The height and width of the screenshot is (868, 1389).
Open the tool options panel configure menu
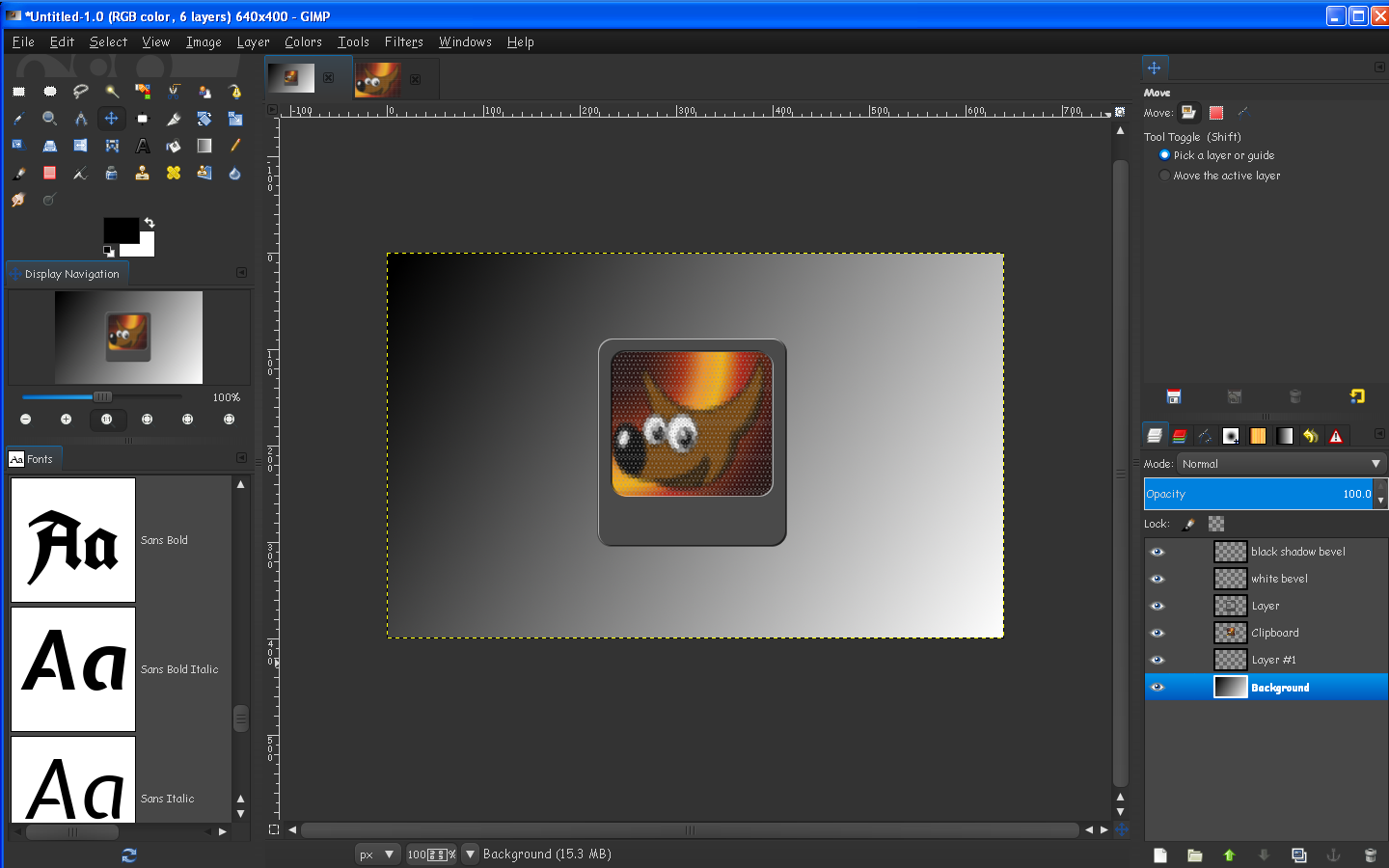tap(1379, 67)
